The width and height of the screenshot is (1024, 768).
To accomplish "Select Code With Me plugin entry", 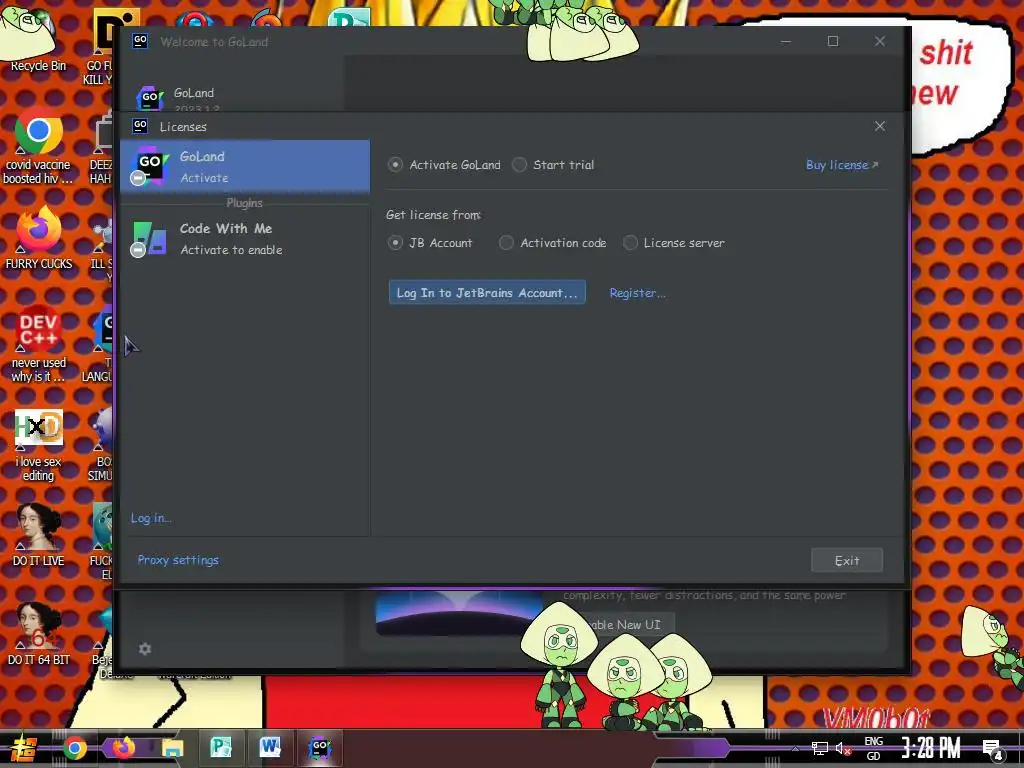I will pos(245,238).
